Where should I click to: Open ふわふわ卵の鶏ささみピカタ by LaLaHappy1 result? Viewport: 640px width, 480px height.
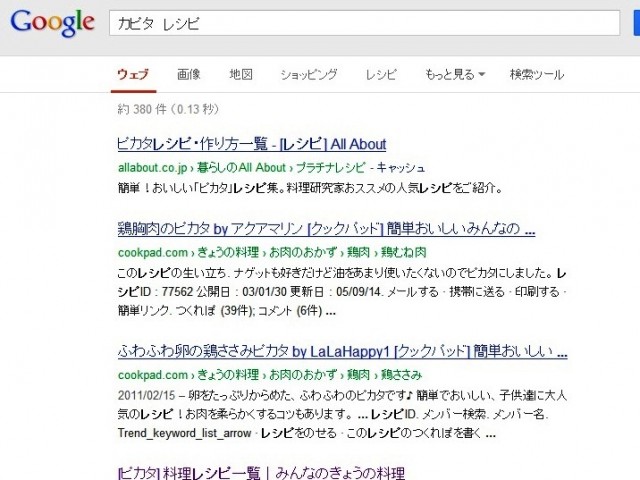pyautogui.click(x=342, y=351)
